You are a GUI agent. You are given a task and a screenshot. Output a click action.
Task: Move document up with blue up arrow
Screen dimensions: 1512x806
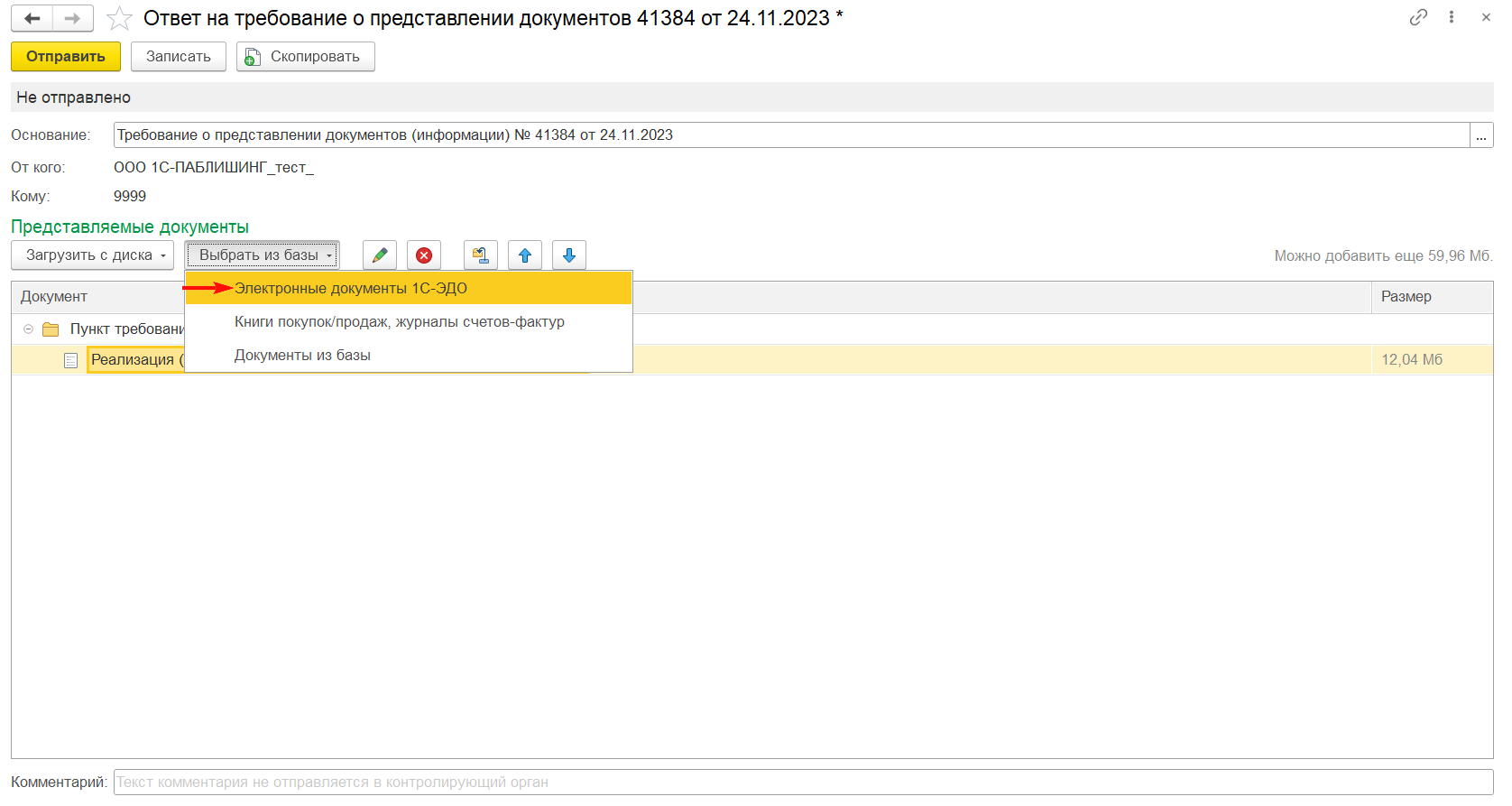[x=525, y=255]
